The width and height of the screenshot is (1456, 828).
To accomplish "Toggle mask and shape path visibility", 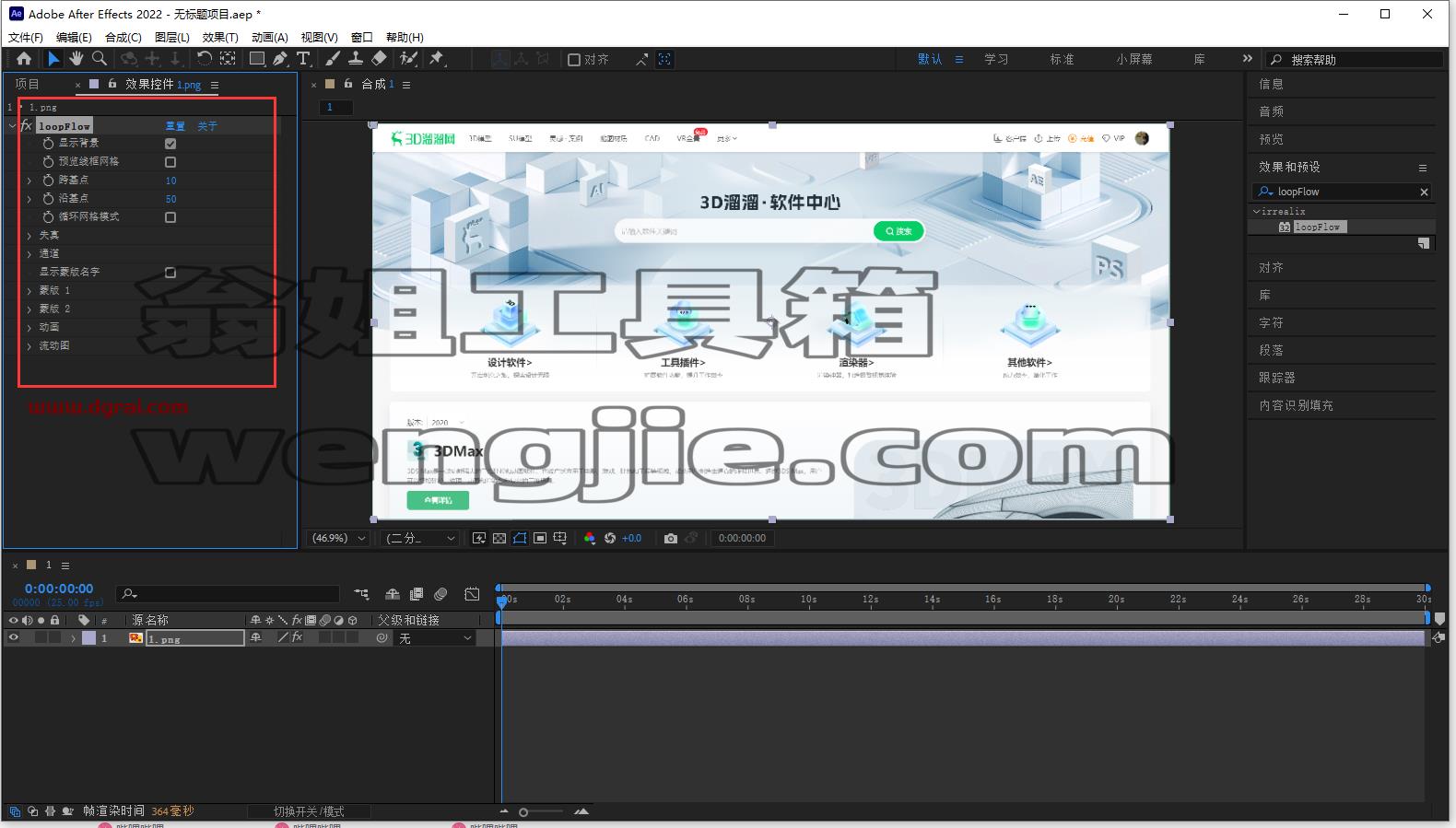I will (x=520, y=538).
